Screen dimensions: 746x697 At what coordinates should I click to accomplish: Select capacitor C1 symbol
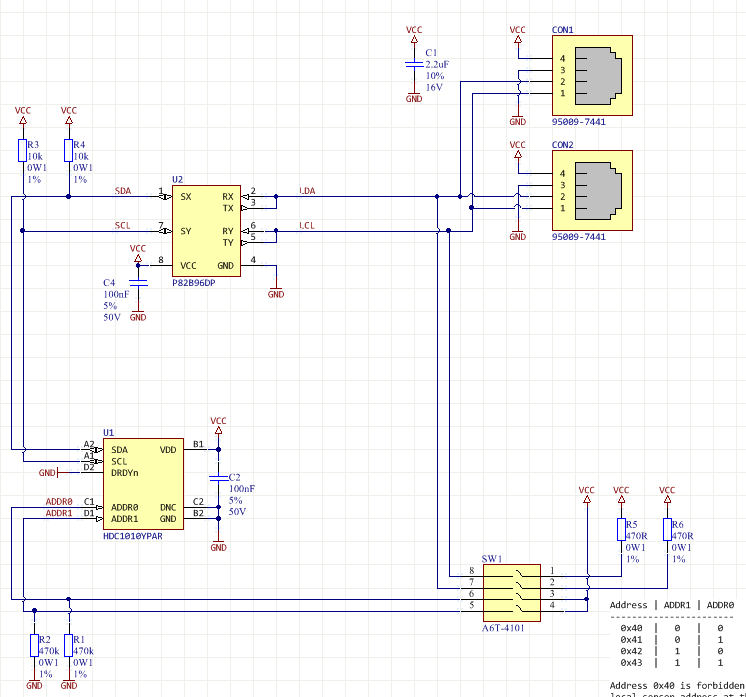pyautogui.click(x=414, y=64)
